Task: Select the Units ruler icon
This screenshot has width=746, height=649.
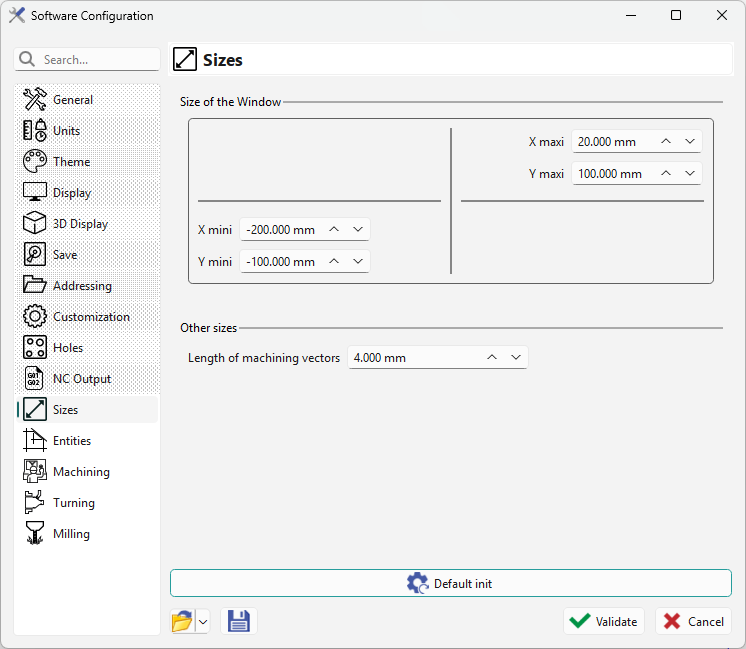Action: (35, 131)
